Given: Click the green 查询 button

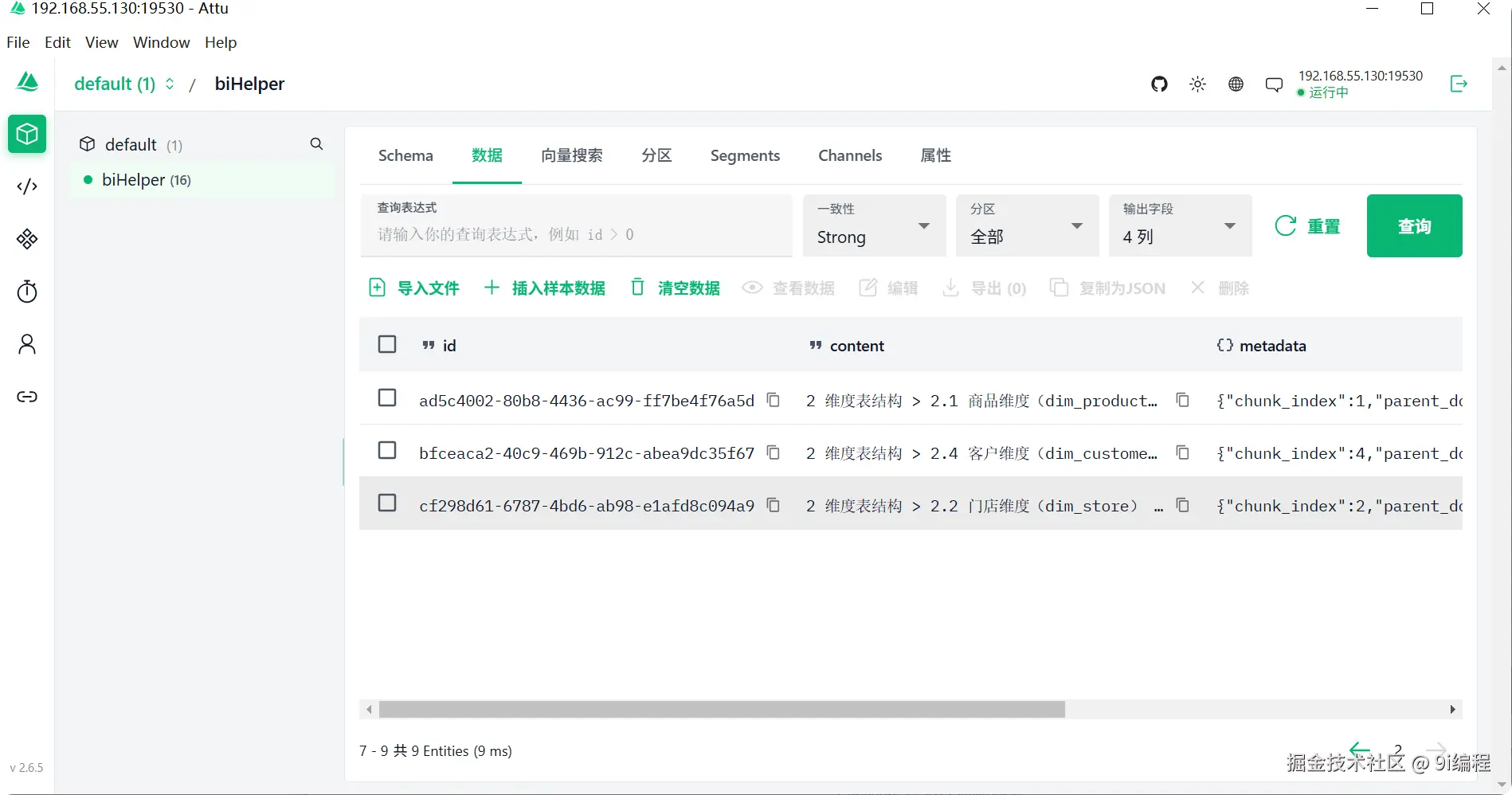Looking at the screenshot, I should (x=1414, y=226).
